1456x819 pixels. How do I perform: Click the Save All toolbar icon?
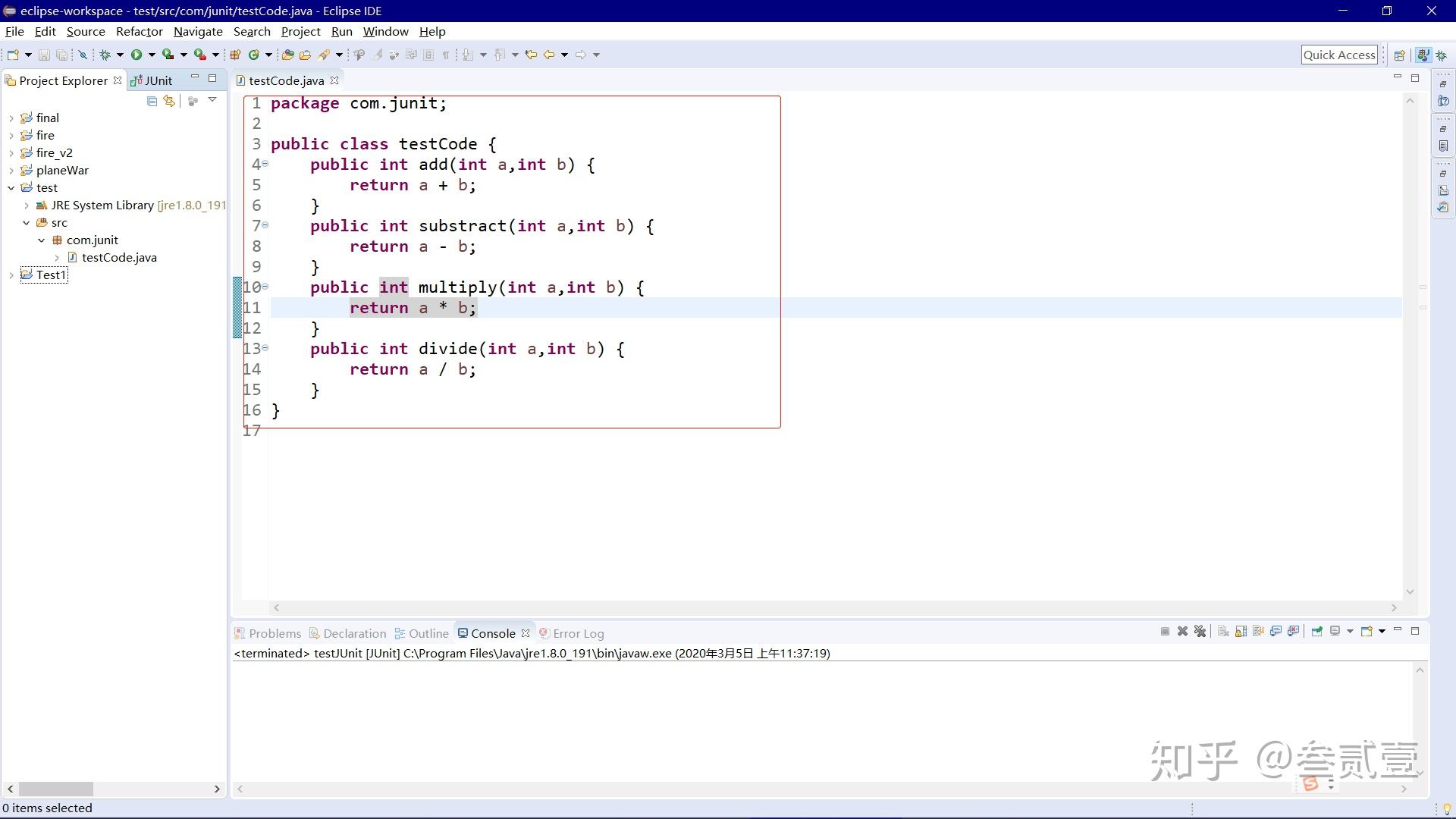pyautogui.click(x=61, y=55)
